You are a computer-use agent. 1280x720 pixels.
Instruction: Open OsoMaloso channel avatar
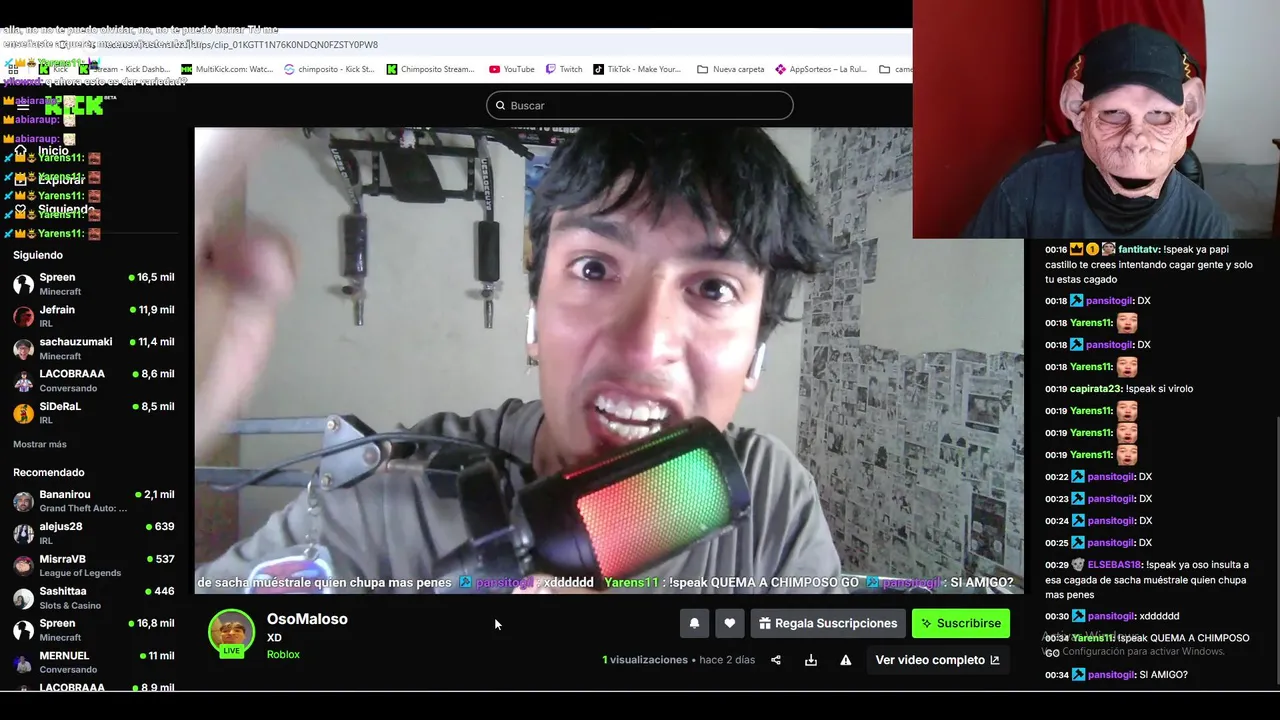pyautogui.click(x=231, y=631)
